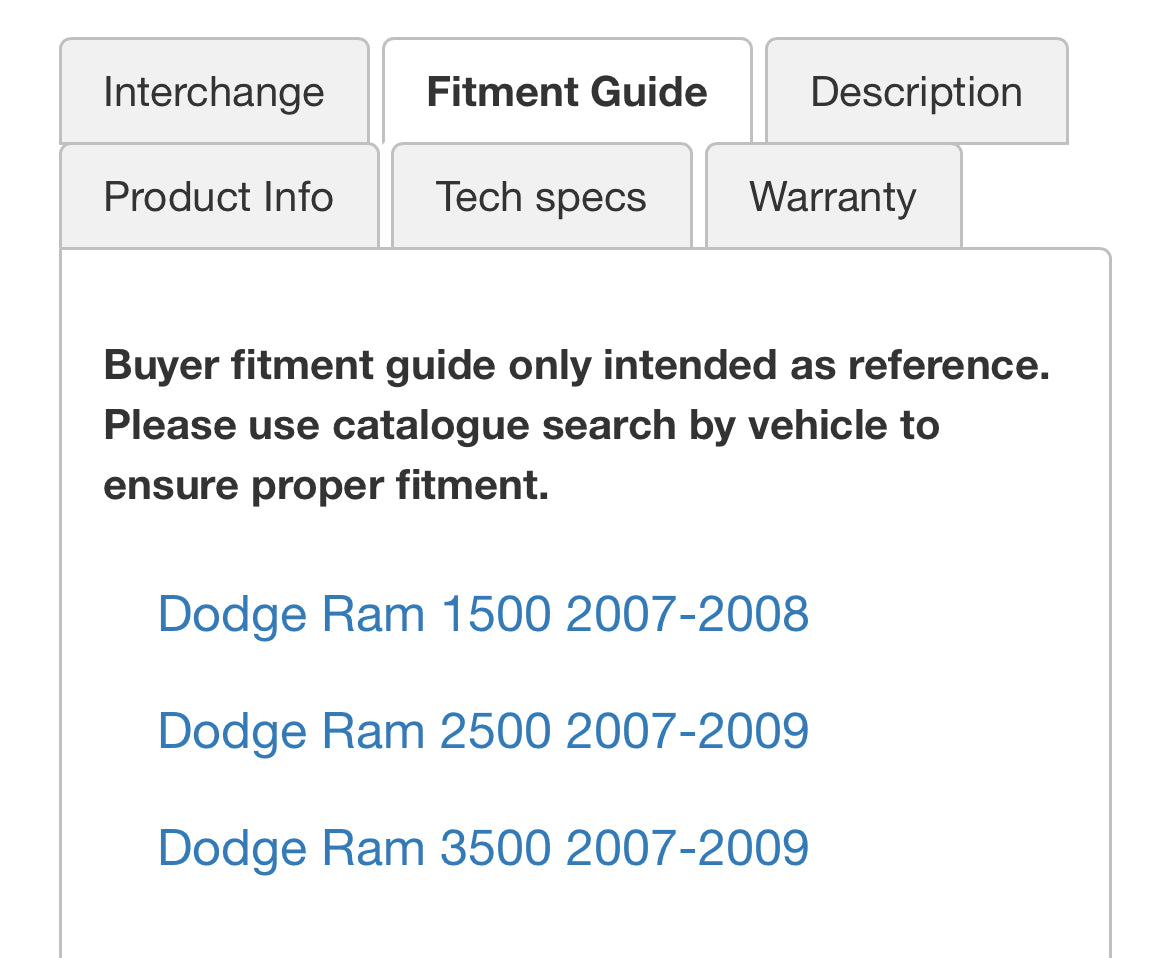Click the year range 2007-2009 in Ram 3500 link

coord(687,847)
